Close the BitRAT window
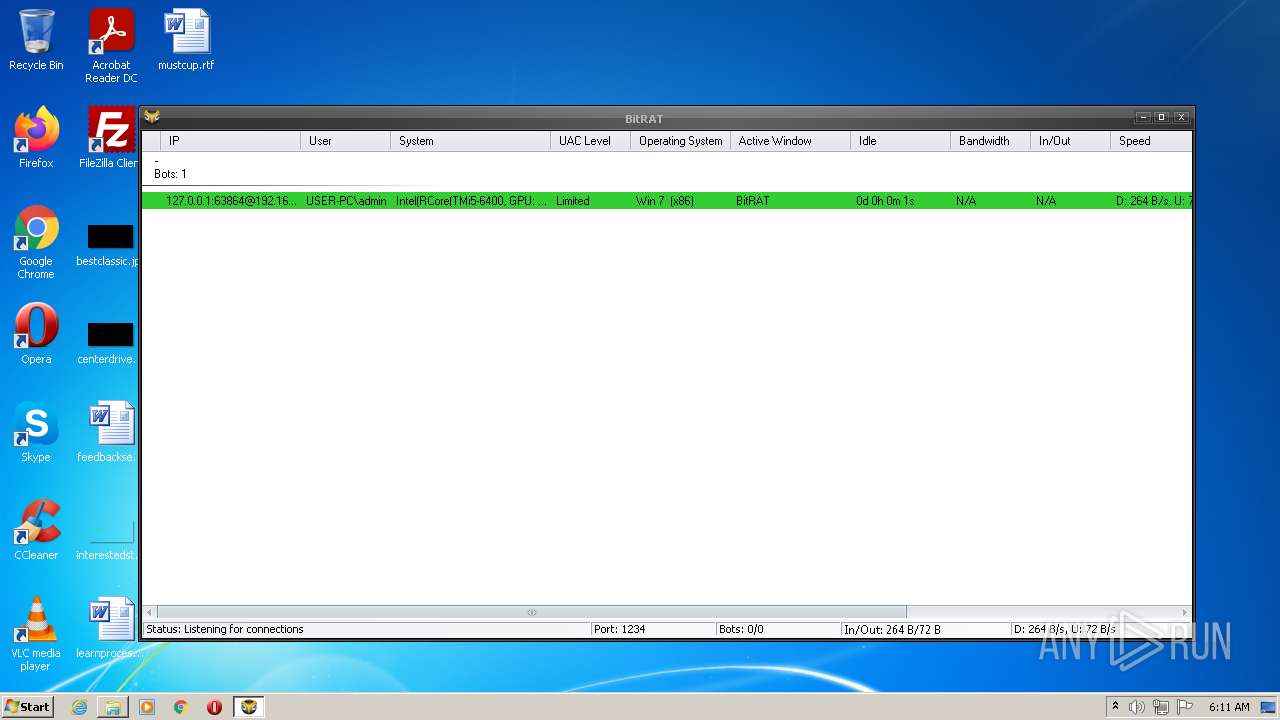The height and width of the screenshot is (720, 1280). (x=1181, y=117)
